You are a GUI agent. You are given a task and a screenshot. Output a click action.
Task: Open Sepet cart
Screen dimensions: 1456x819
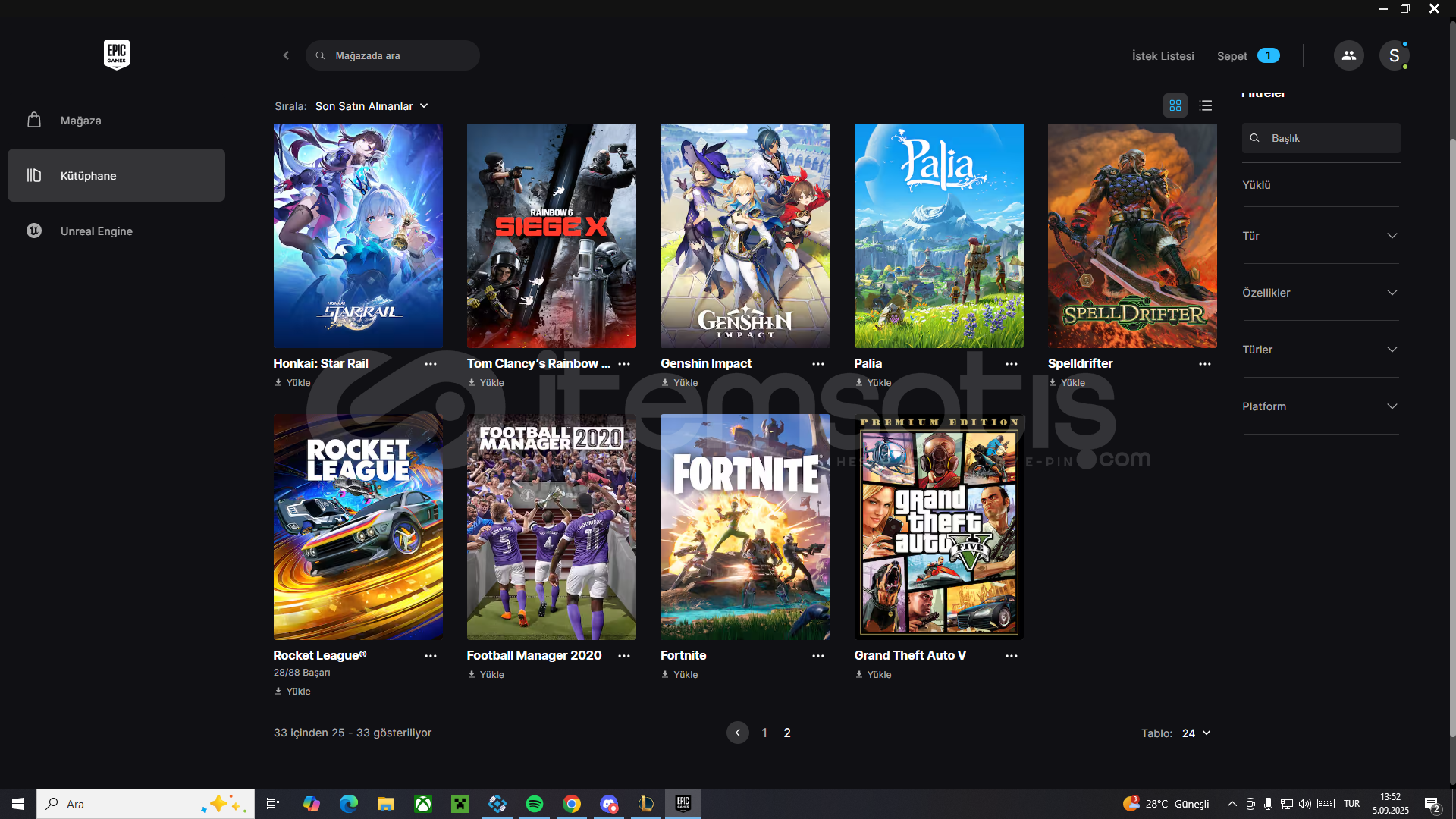click(x=1248, y=56)
